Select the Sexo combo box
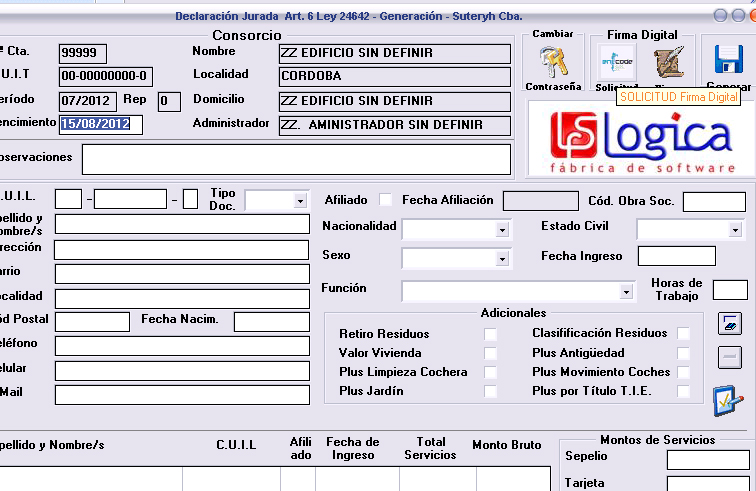Image resolution: width=756 pixels, height=491 pixels. (456, 258)
